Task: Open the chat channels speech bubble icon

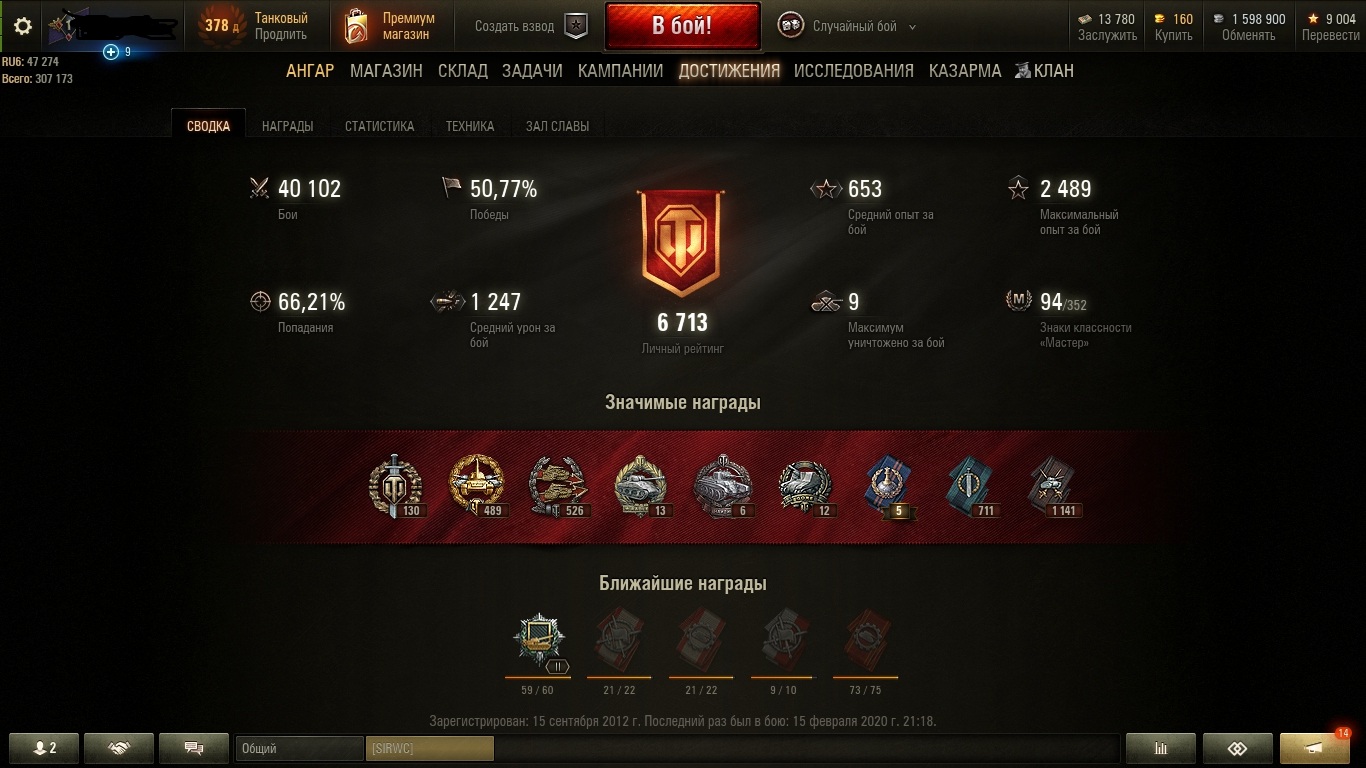Action: (x=194, y=748)
